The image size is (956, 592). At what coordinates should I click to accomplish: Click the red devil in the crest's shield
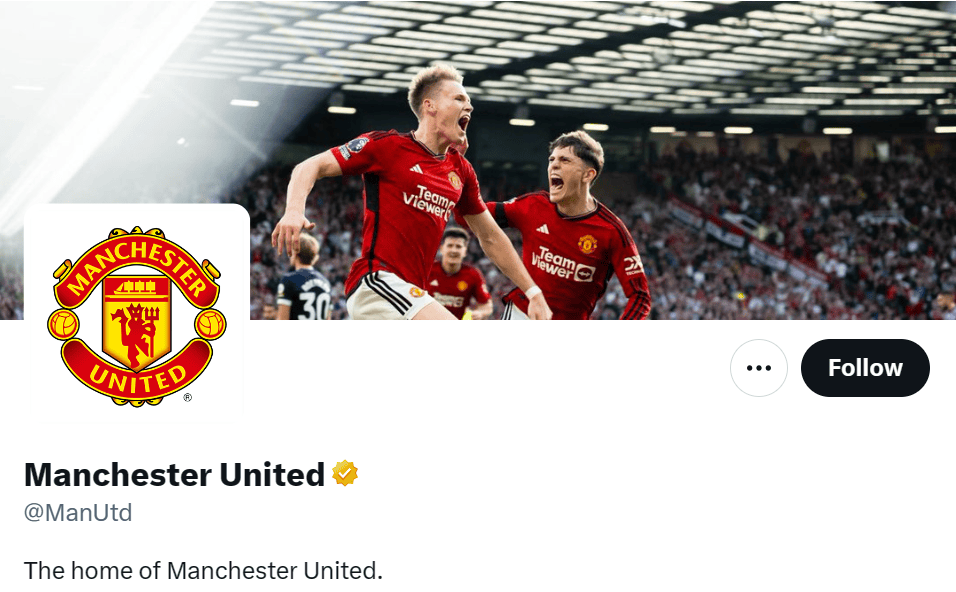click(x=137, y=332)
